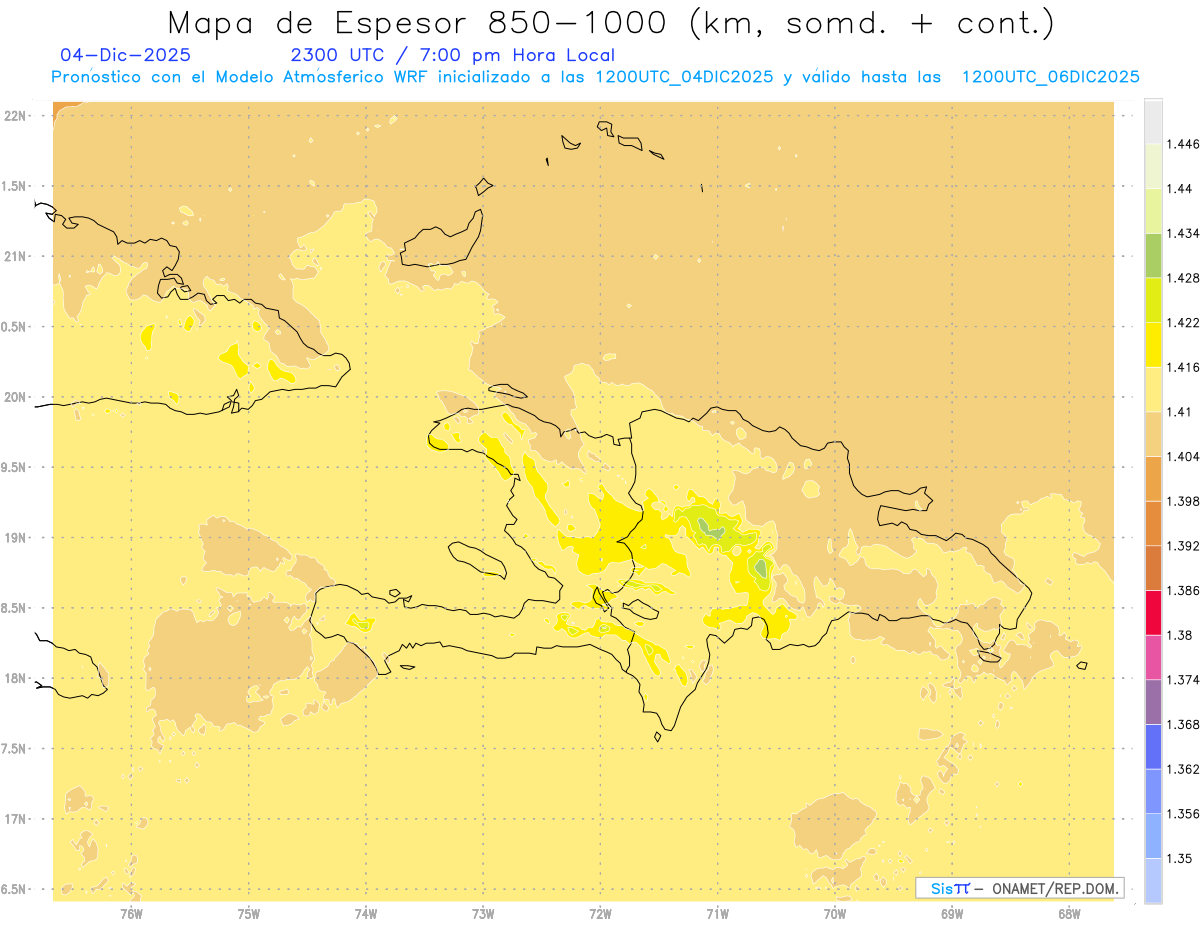The width and height of the screenshot is (1200, 927).
Task: Click the 17N latitude label
Action: pos(15,819)
